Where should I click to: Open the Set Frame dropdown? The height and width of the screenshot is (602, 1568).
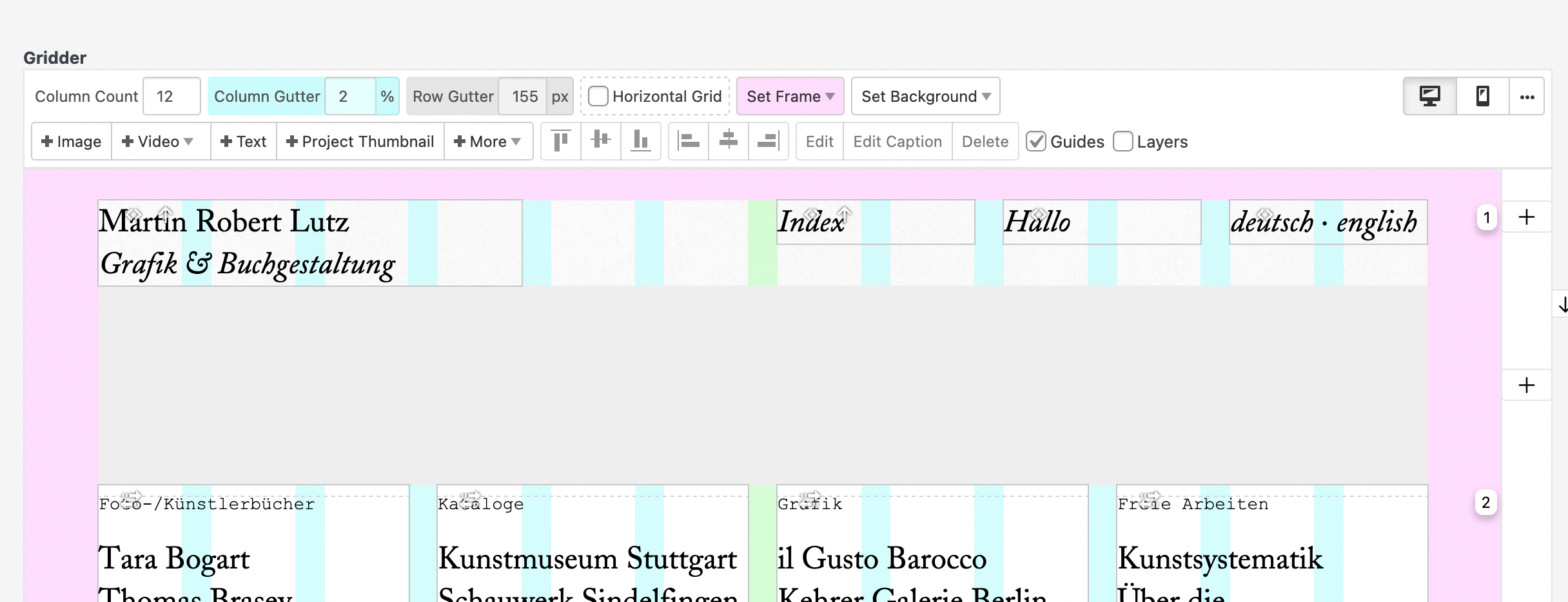click(790, 97)
